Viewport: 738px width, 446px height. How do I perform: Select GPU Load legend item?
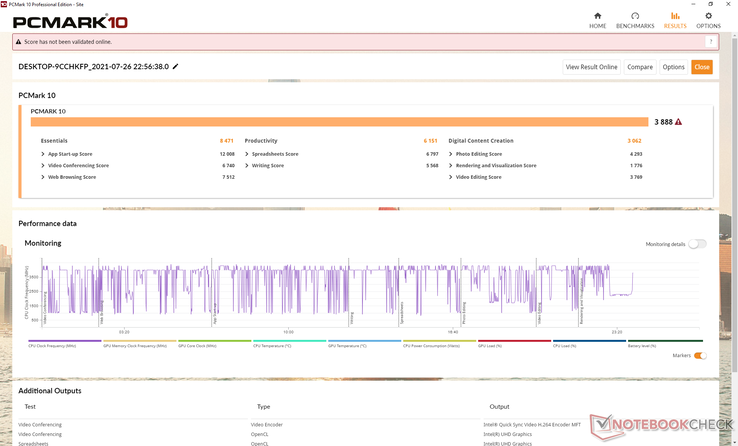pyautogui.click(x=514, y=343)
